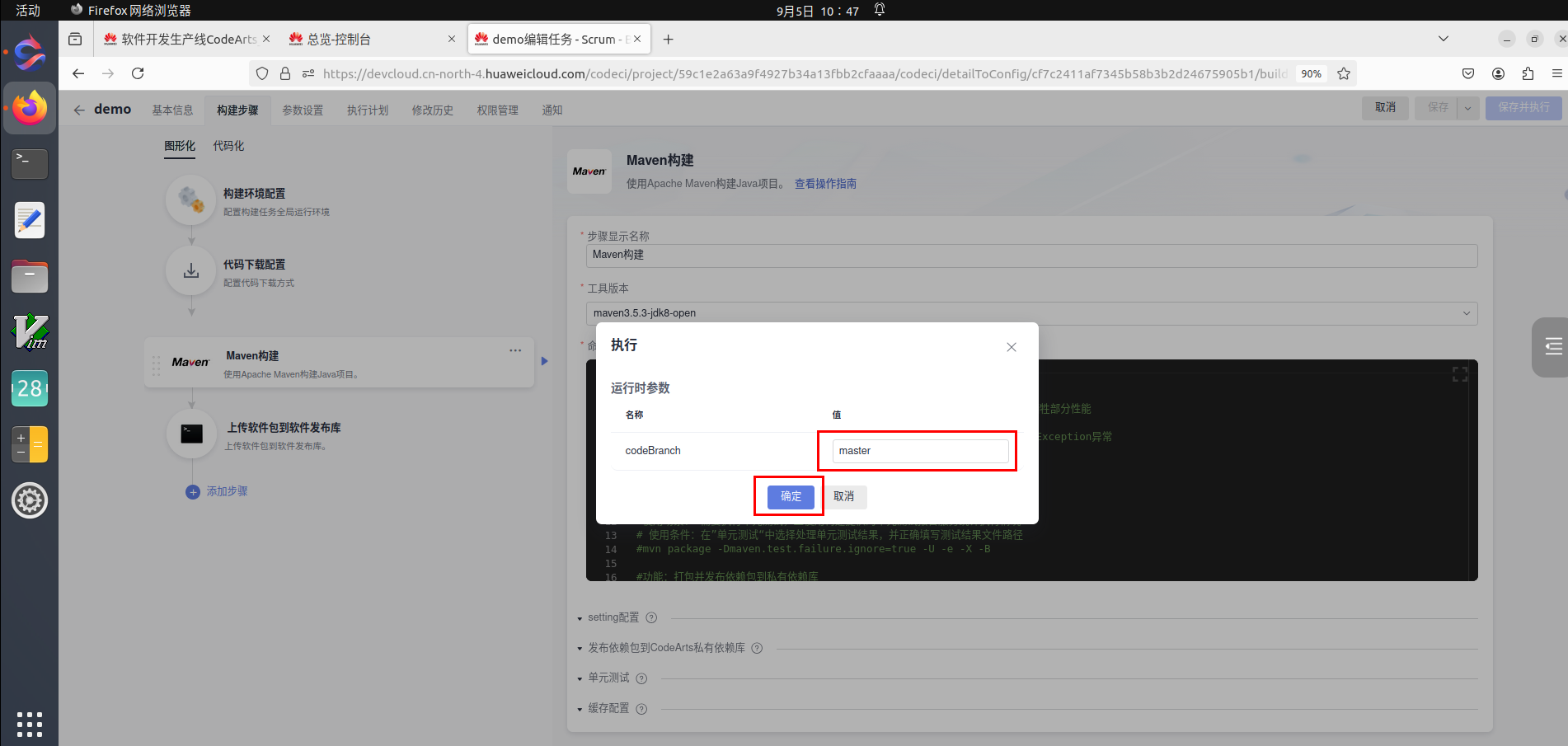Click the 保存 button
This screenshot has height=746, width=1568.
[x=1437, y=108]
